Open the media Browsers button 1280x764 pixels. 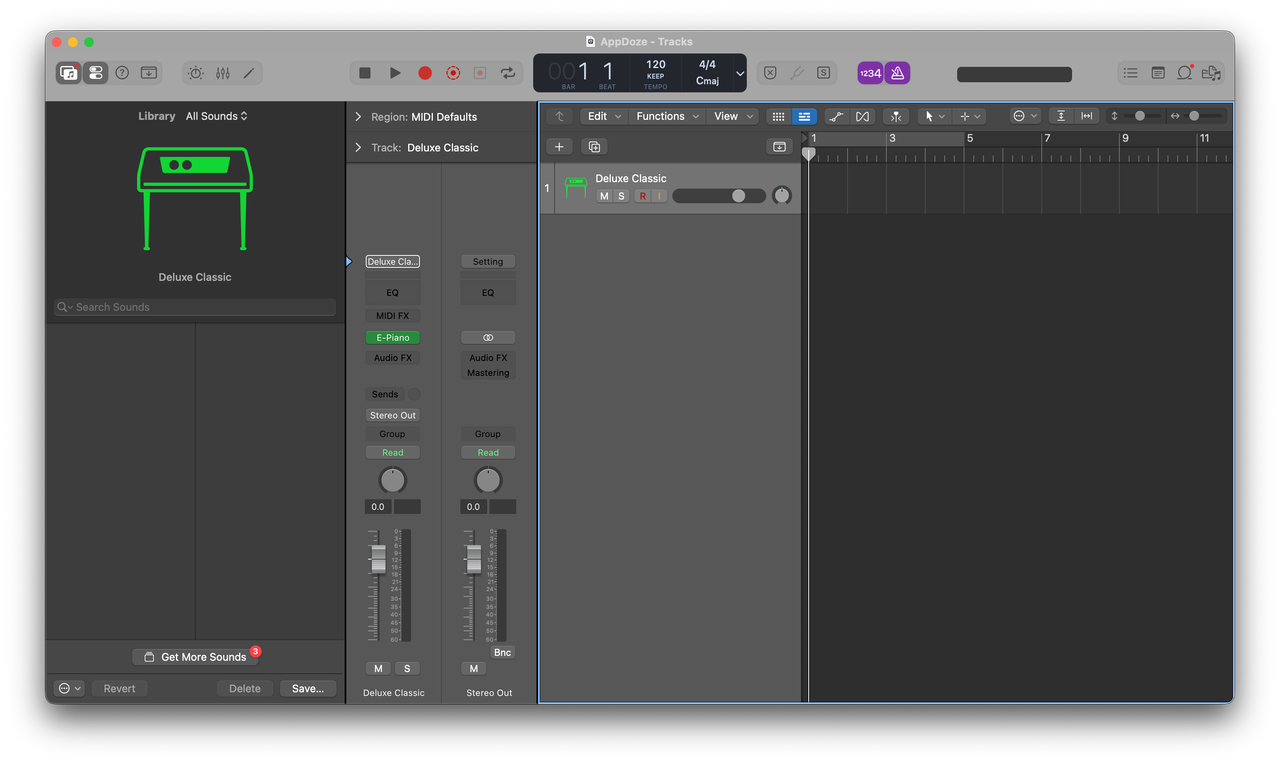click(1211, 73)
